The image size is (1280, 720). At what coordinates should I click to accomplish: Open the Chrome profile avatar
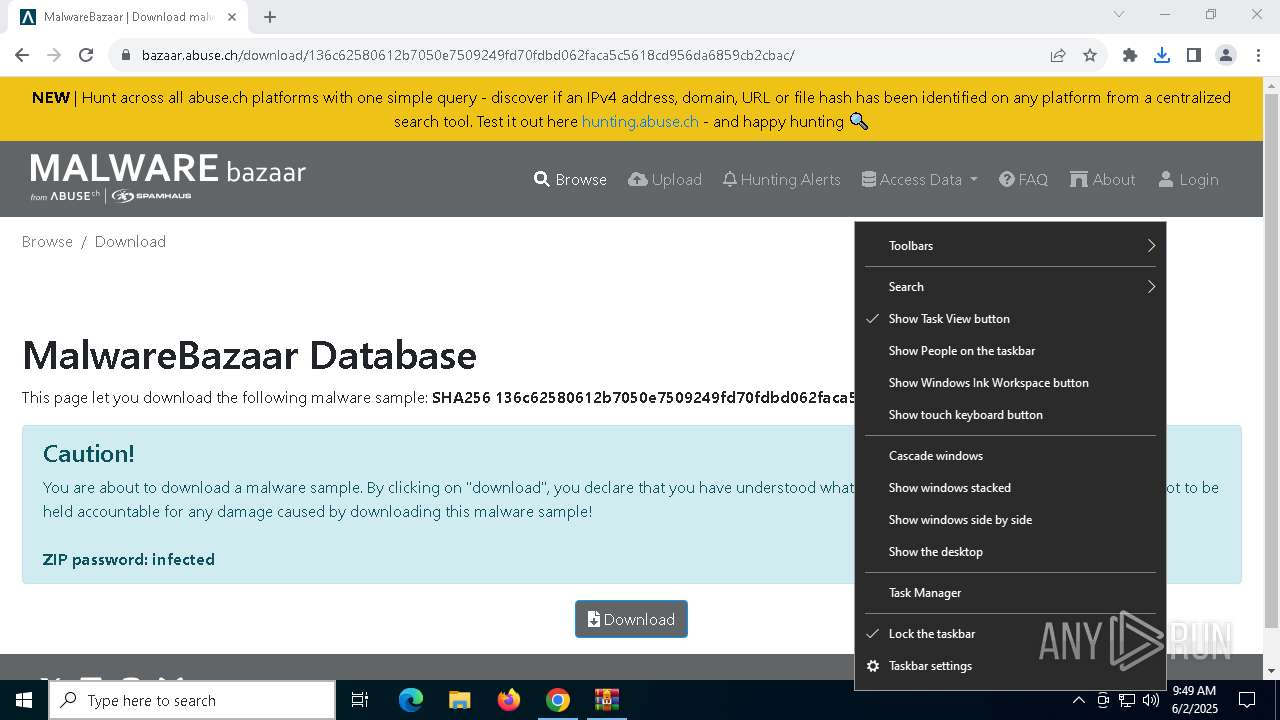1226,55
